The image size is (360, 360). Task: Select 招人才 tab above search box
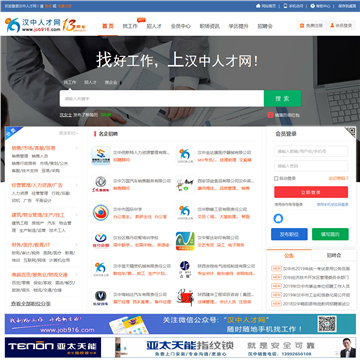90,82
